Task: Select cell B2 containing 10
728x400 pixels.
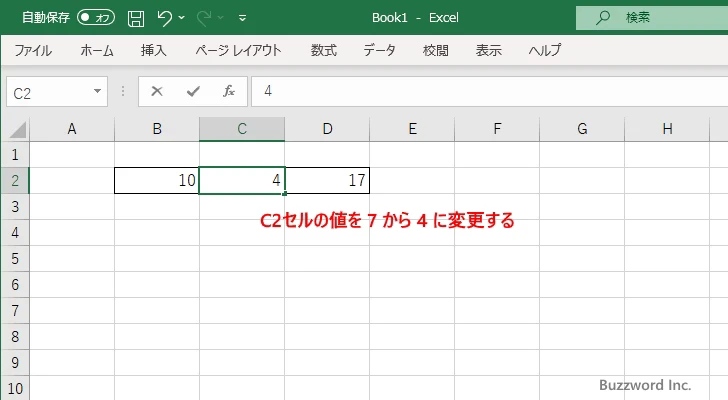Action: tap(157, 181)
